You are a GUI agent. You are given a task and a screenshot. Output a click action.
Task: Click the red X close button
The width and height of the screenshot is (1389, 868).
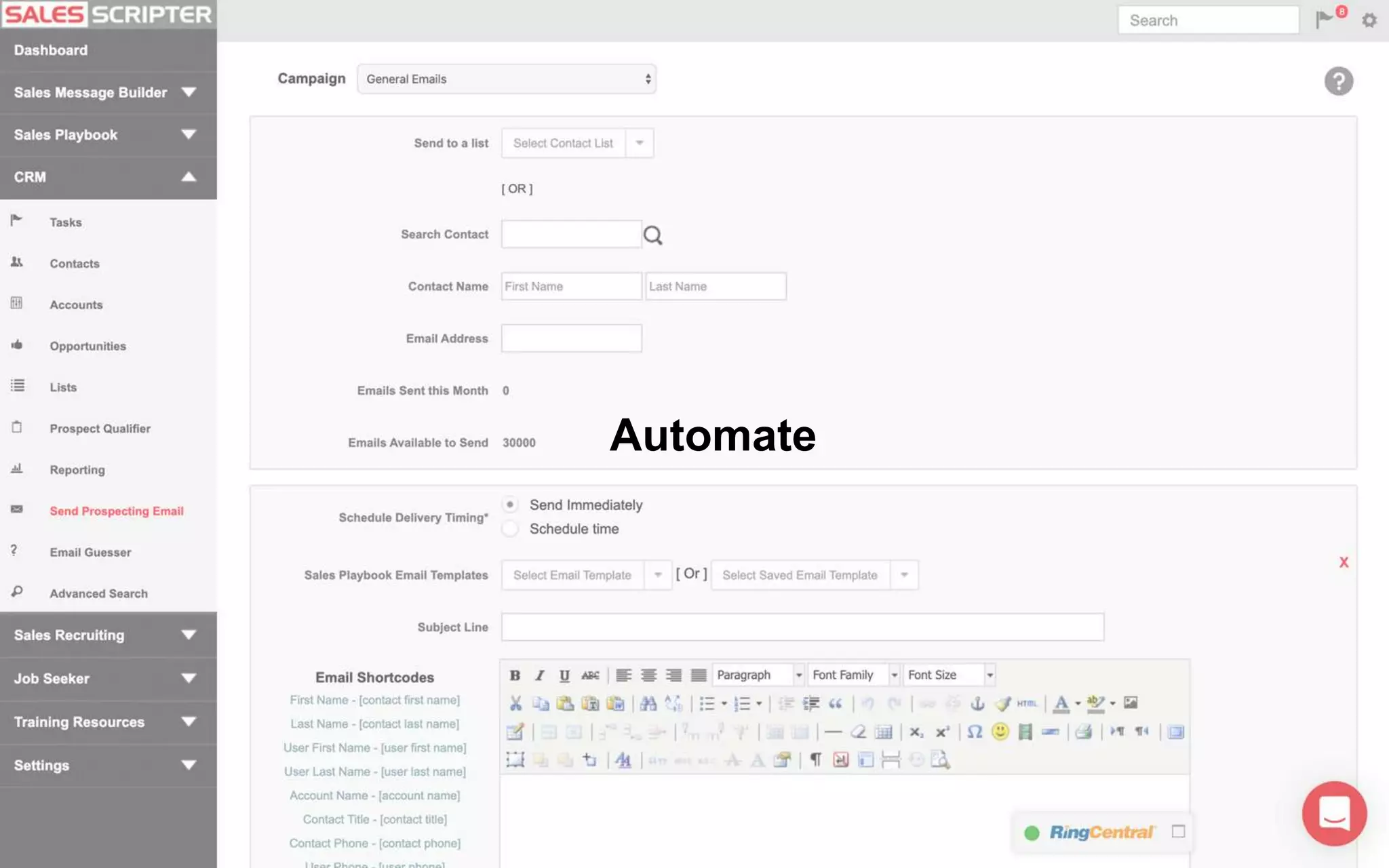[1344, 562]
